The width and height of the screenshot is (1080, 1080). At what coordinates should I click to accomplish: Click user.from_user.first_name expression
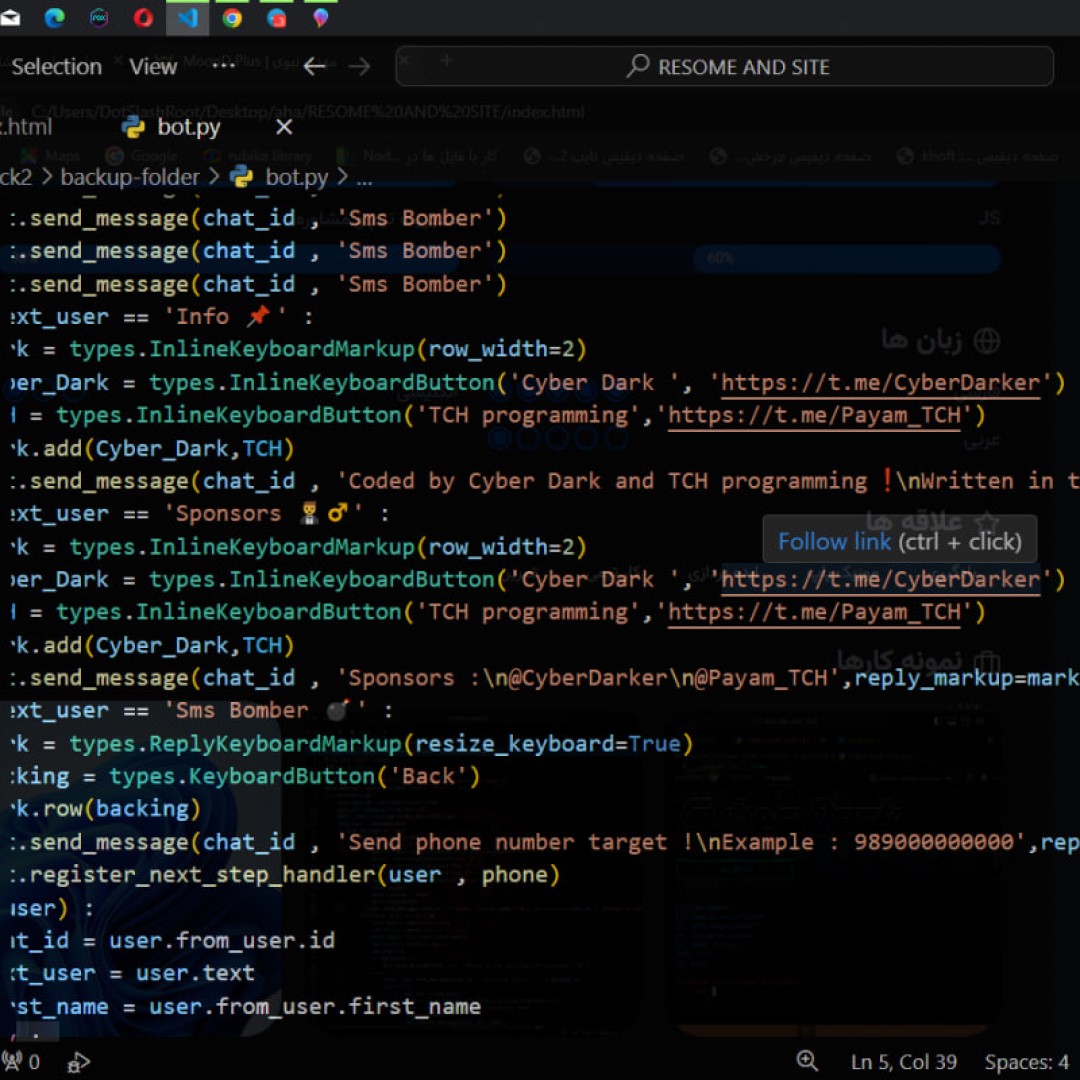click(315, 1006)
